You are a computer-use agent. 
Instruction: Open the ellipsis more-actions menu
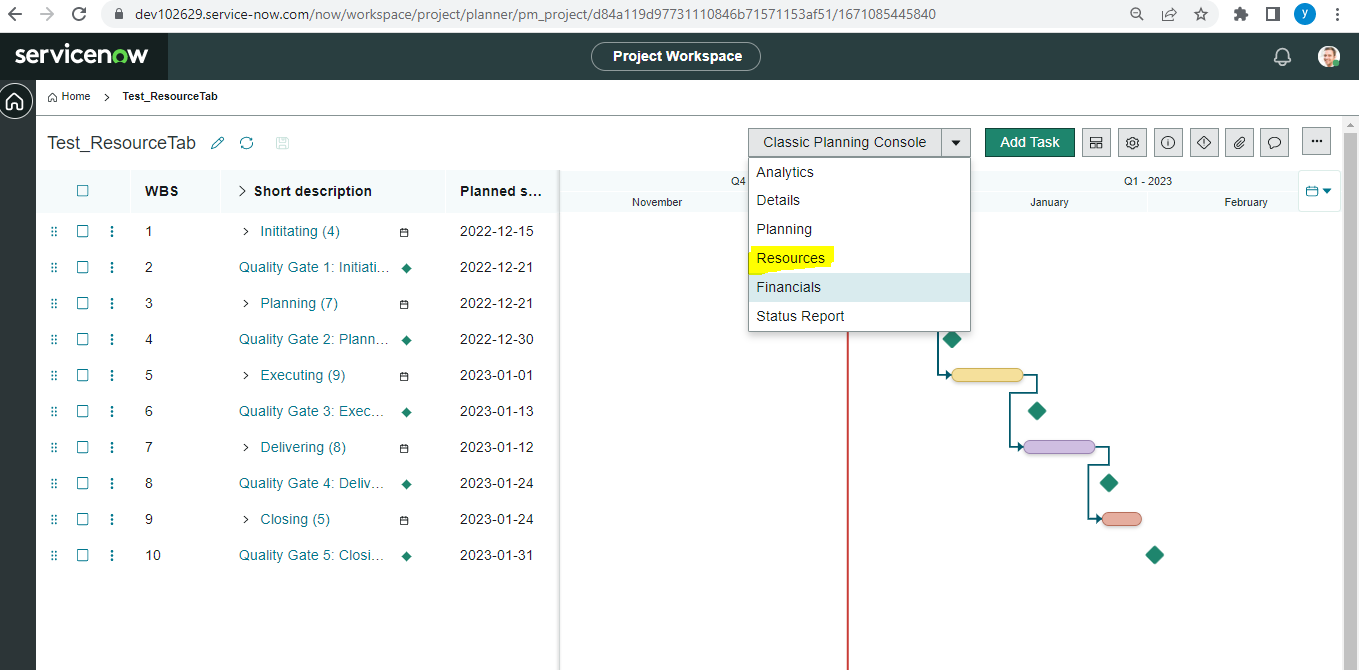click(1316, 141)
